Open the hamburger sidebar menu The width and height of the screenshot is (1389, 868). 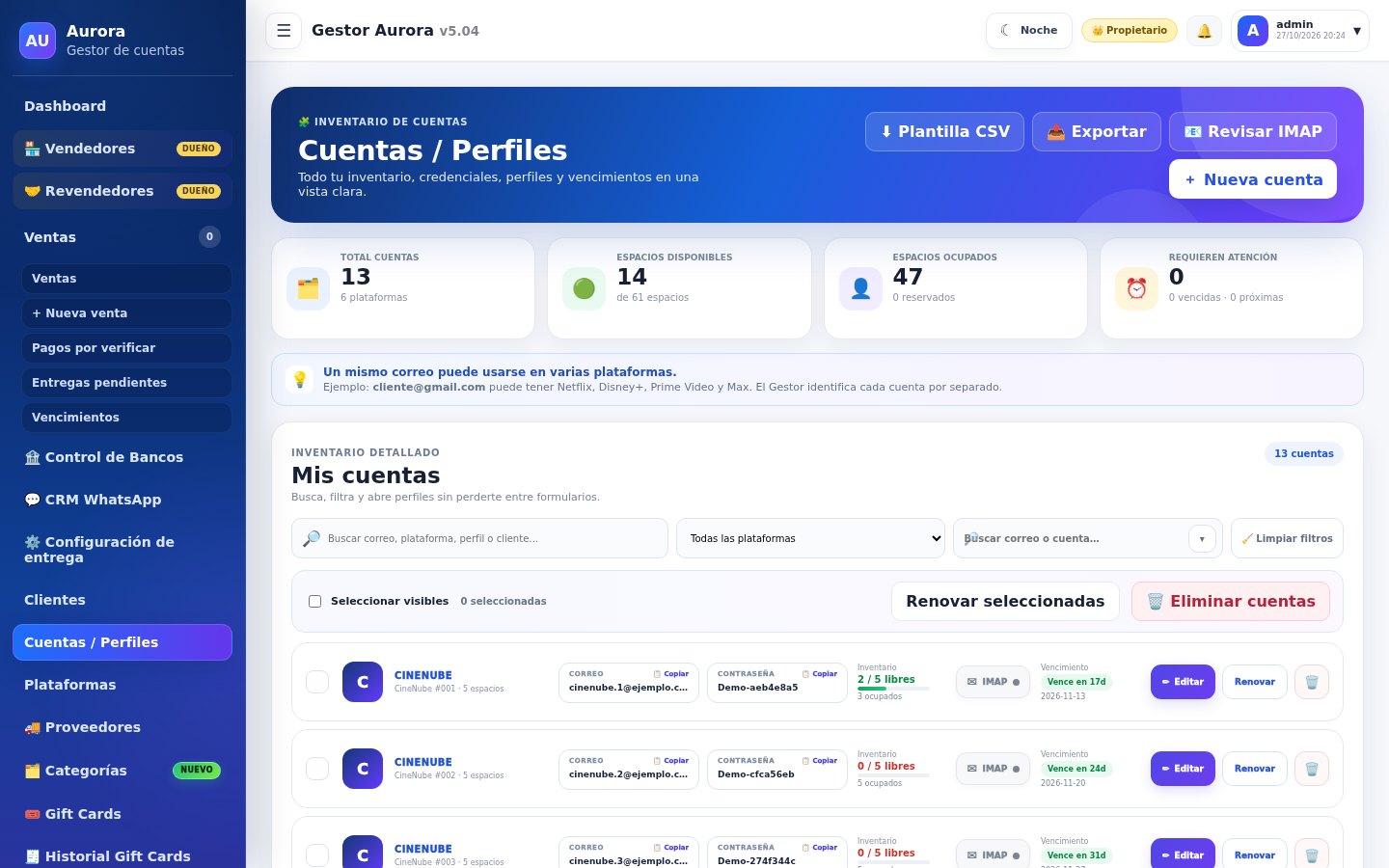pyautogui.click(x=284, y=31)
